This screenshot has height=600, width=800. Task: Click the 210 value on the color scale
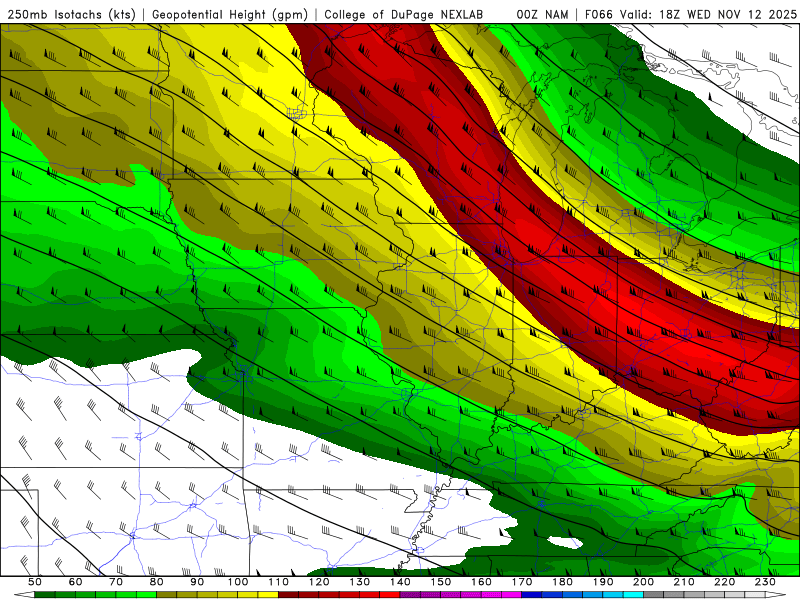[x=684, y=582]
